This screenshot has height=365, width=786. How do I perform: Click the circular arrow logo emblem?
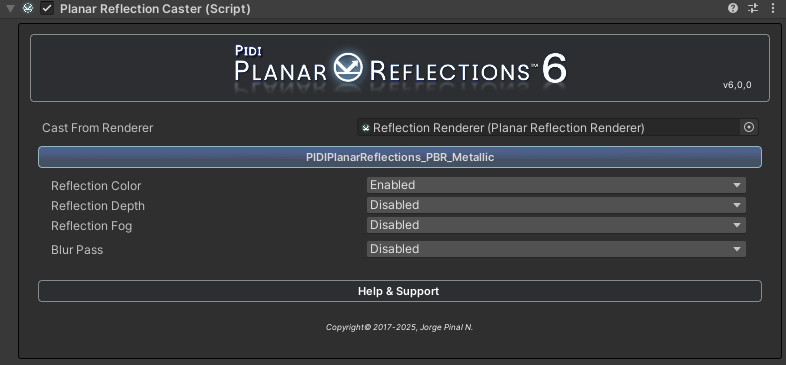click(348, 67)
